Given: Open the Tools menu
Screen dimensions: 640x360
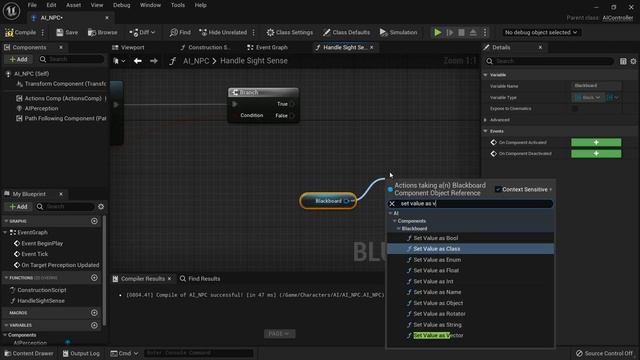Looking at the screenshot, I should [178, 5].
